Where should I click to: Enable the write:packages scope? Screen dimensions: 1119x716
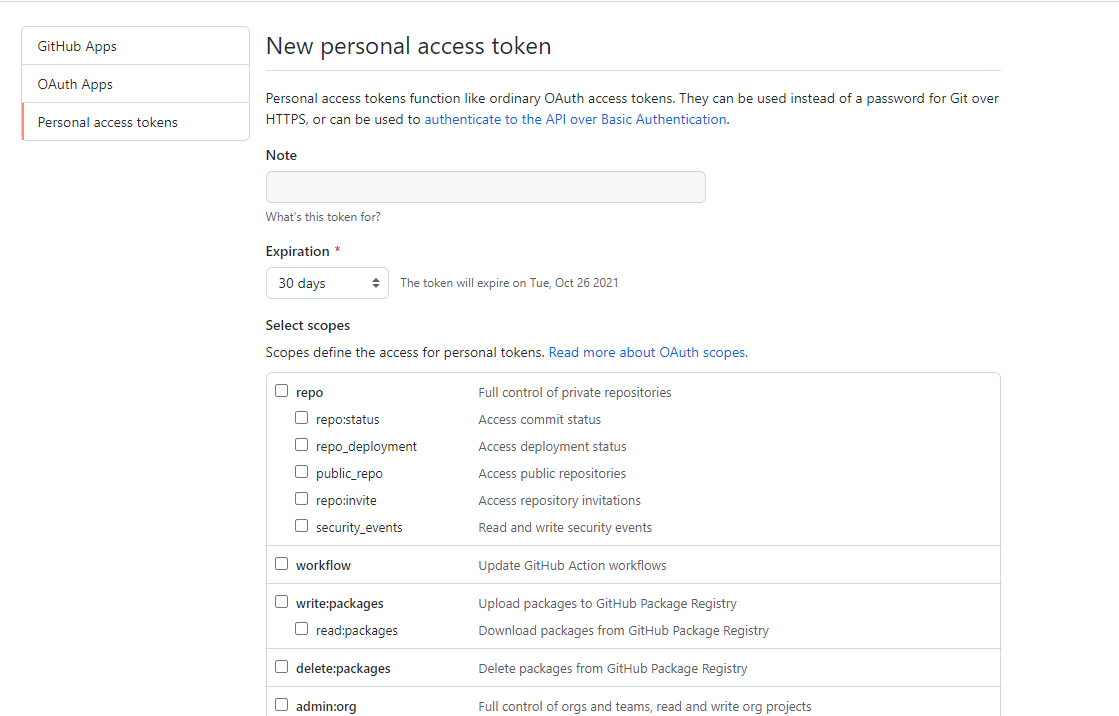click(281, 601)
